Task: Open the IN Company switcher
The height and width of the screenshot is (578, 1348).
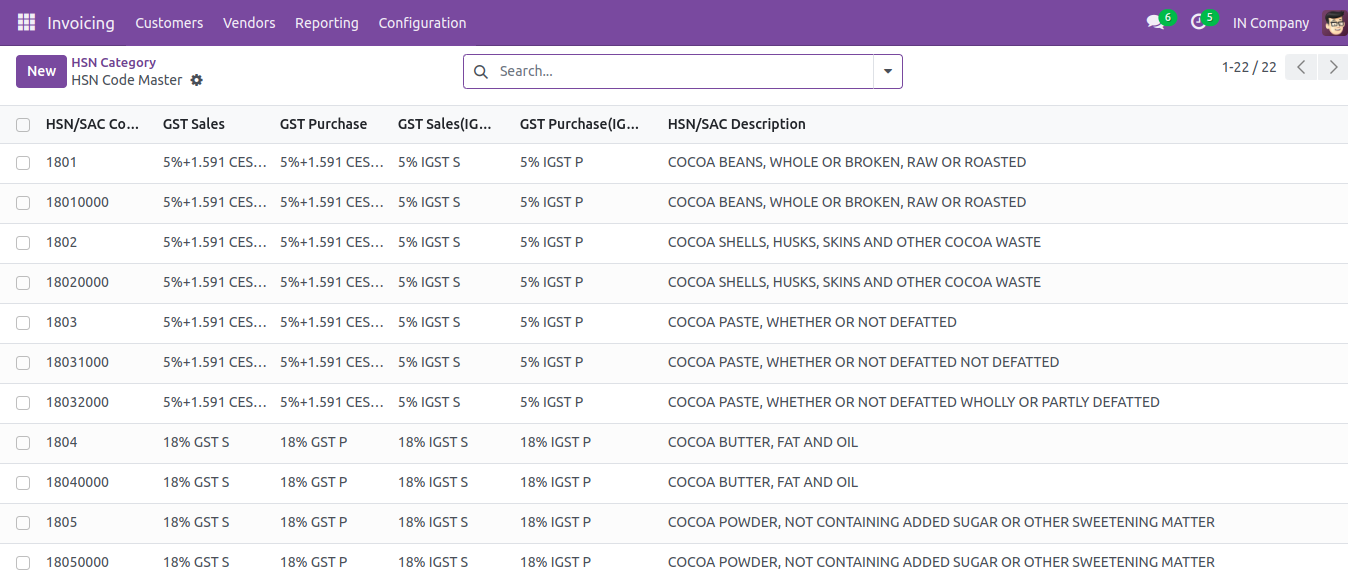Action: [x=1270, y=22]
